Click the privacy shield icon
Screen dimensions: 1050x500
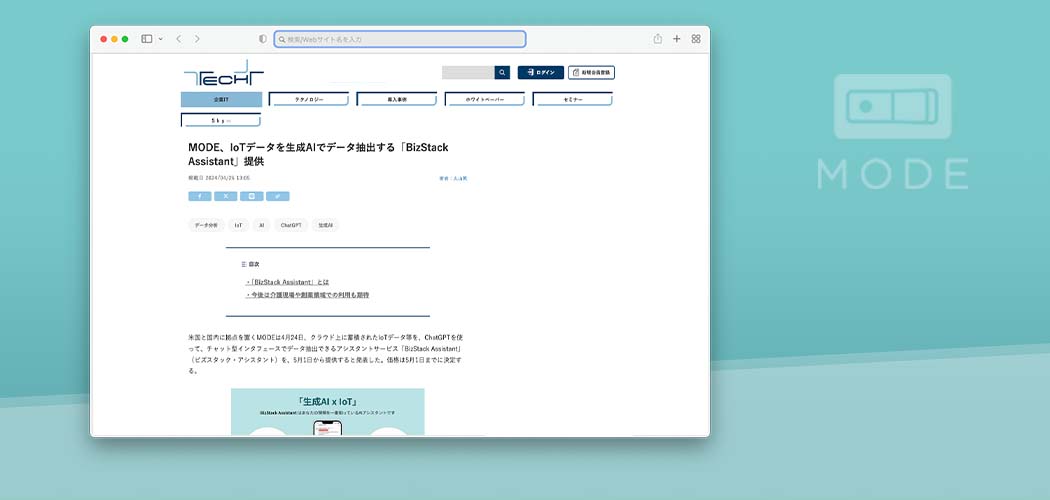263,39
